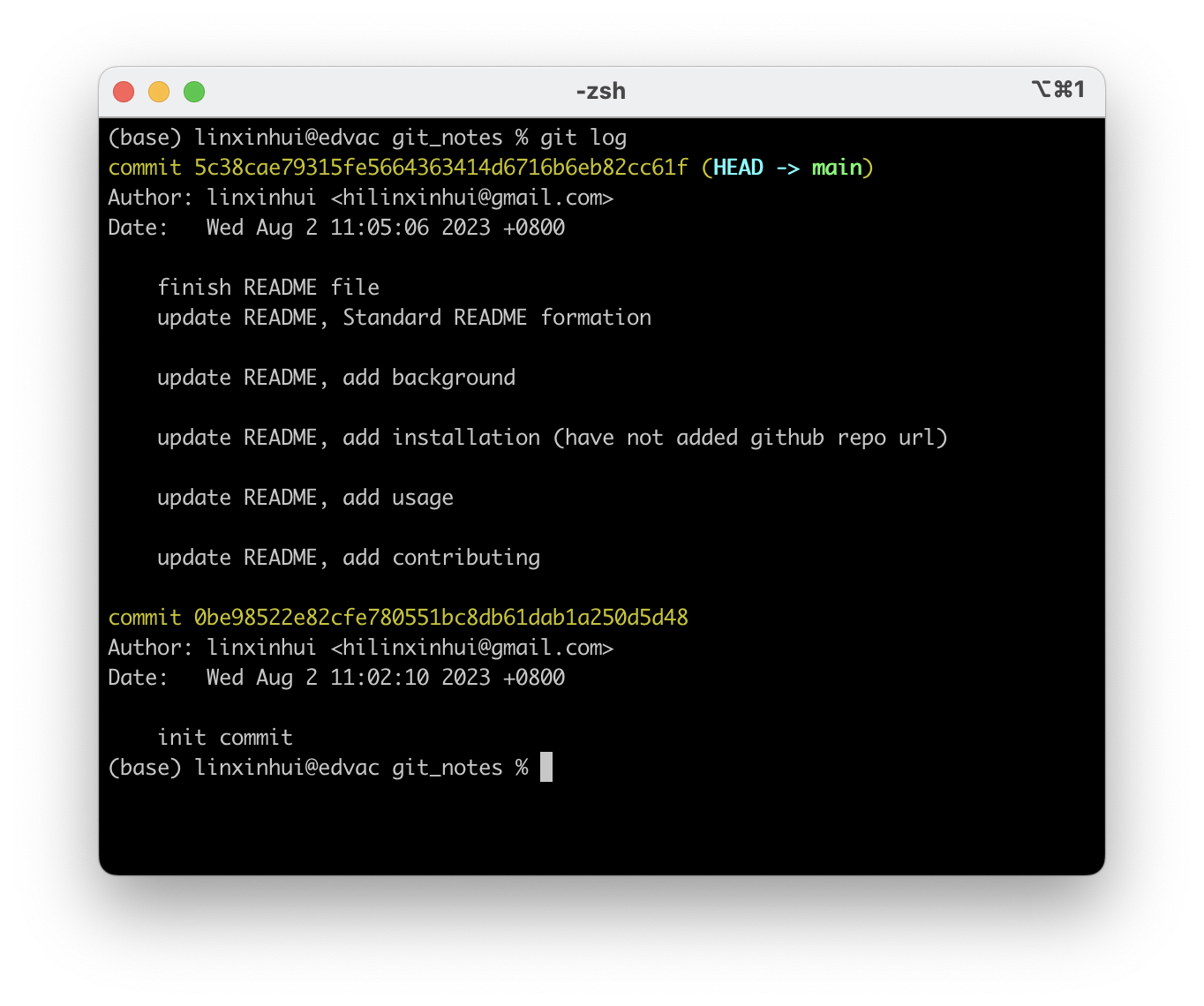1204x1006 pixels.
Task: Select the commit hash 0be98522e82cfe780551bc8db61dab1a250d5d48
Action: pos(441,618)
